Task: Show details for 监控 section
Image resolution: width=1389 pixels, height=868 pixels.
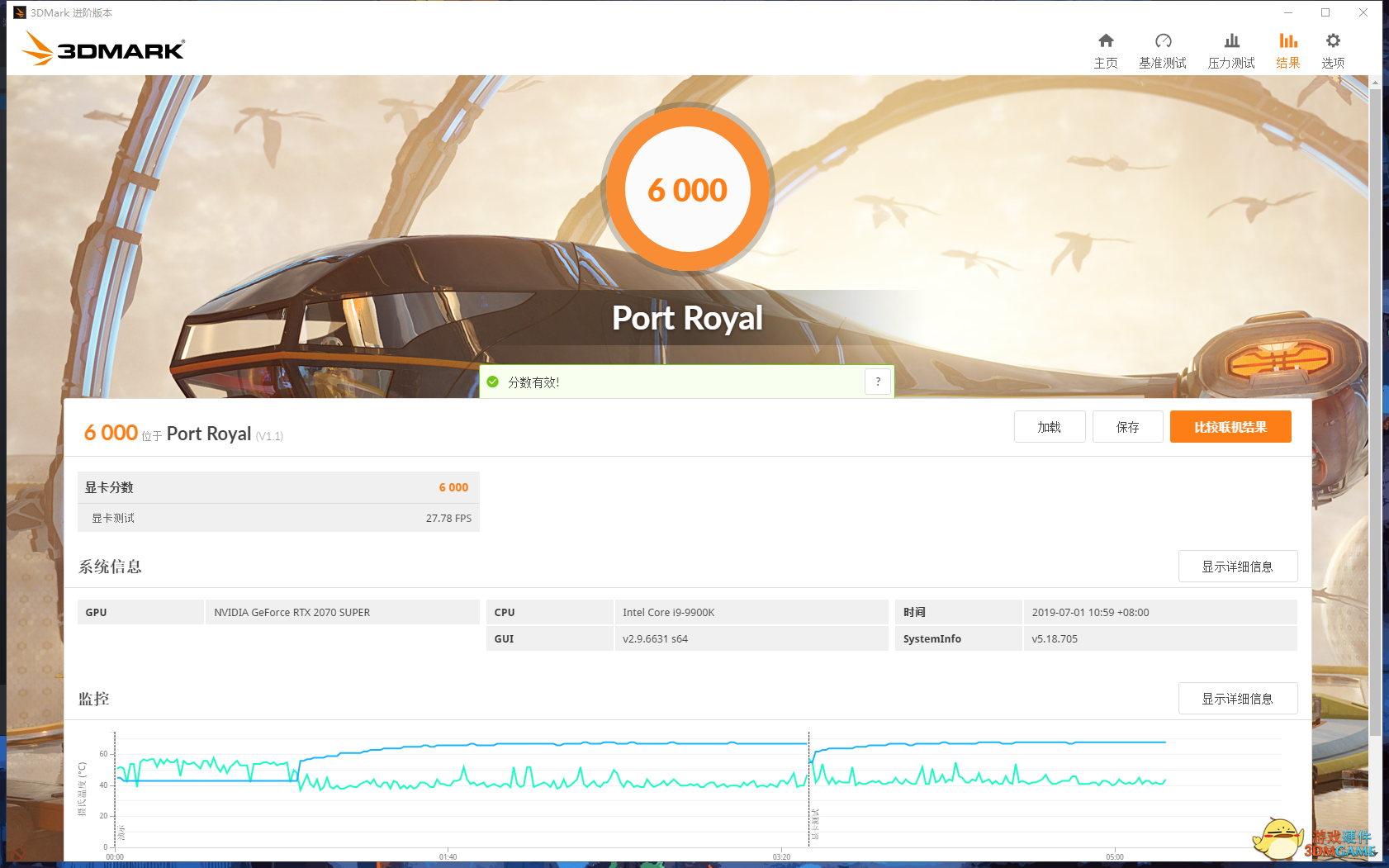Action: [x=1238, y=699]
